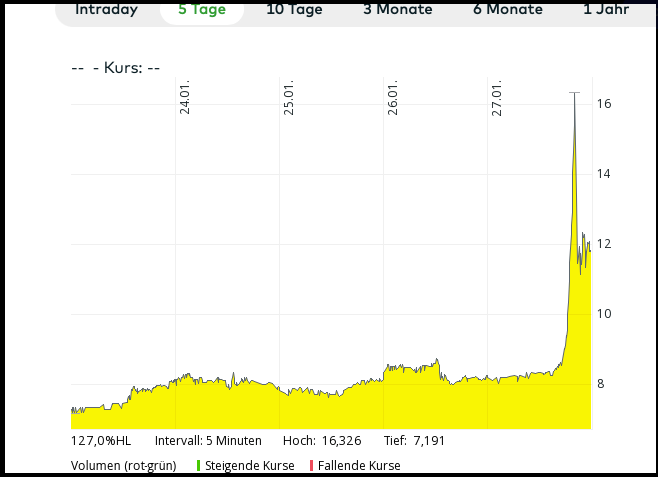Switch to the Intraday tab
The width and height of the screenshot is (658, 477).
pos(106,10)
